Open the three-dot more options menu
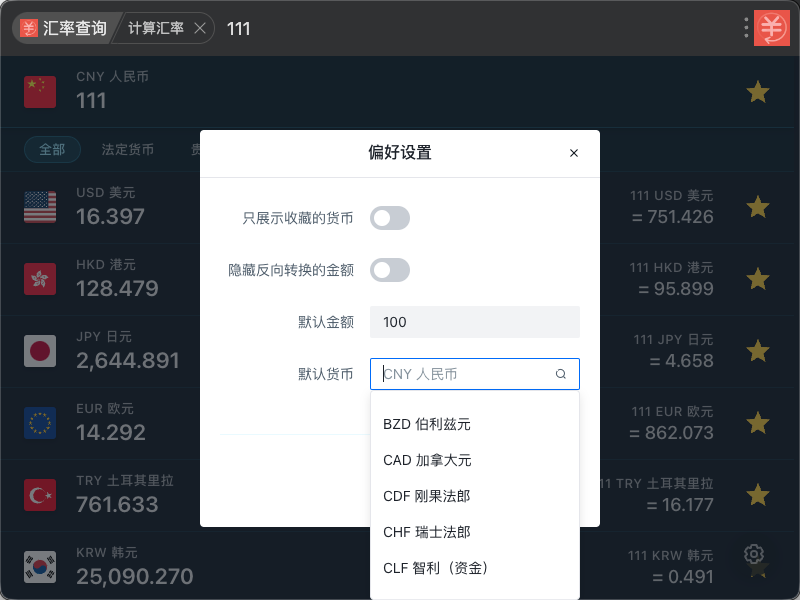Screen dimensions: 800x600 click(x=746, y=28)
